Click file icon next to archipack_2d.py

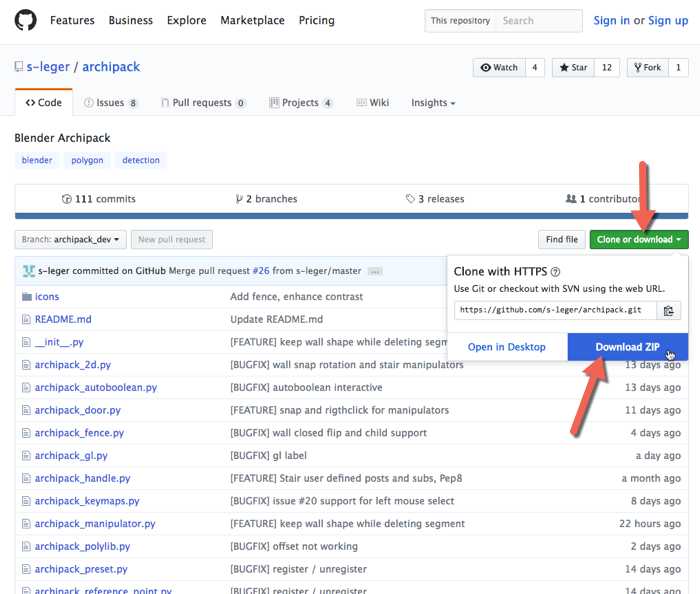click(26, 365)
